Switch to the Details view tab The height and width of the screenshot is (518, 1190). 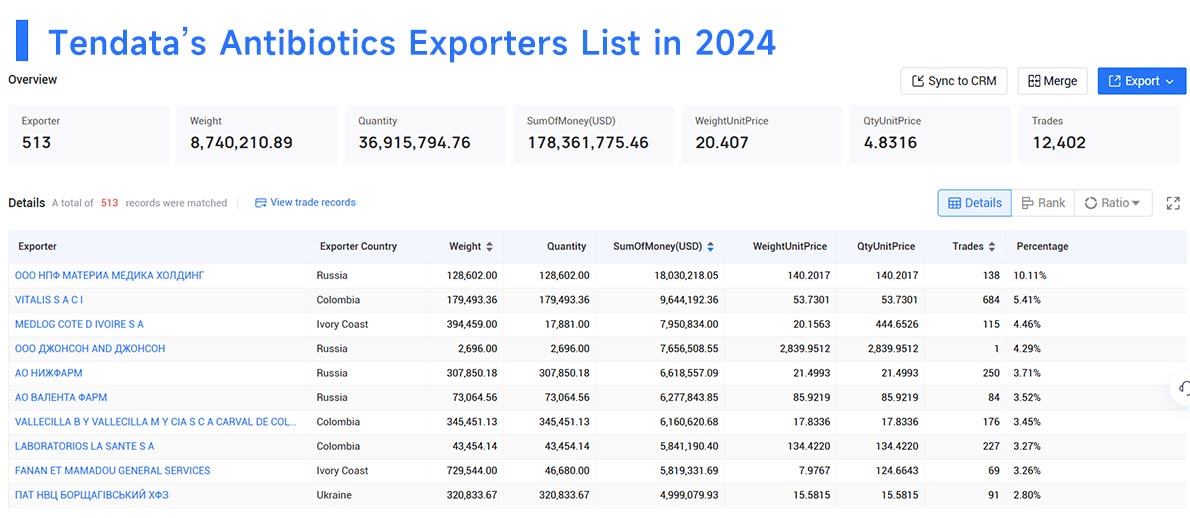[x=974, y=202]
